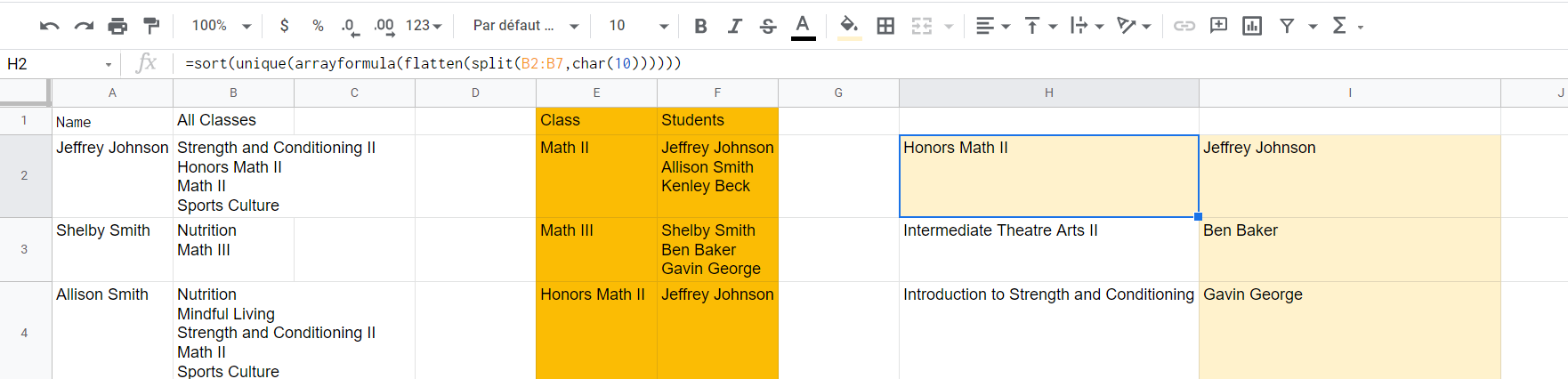The height and width of the screenshot is (379, 1568).
Task: Insert a comment
Action: coord(1218,26)
